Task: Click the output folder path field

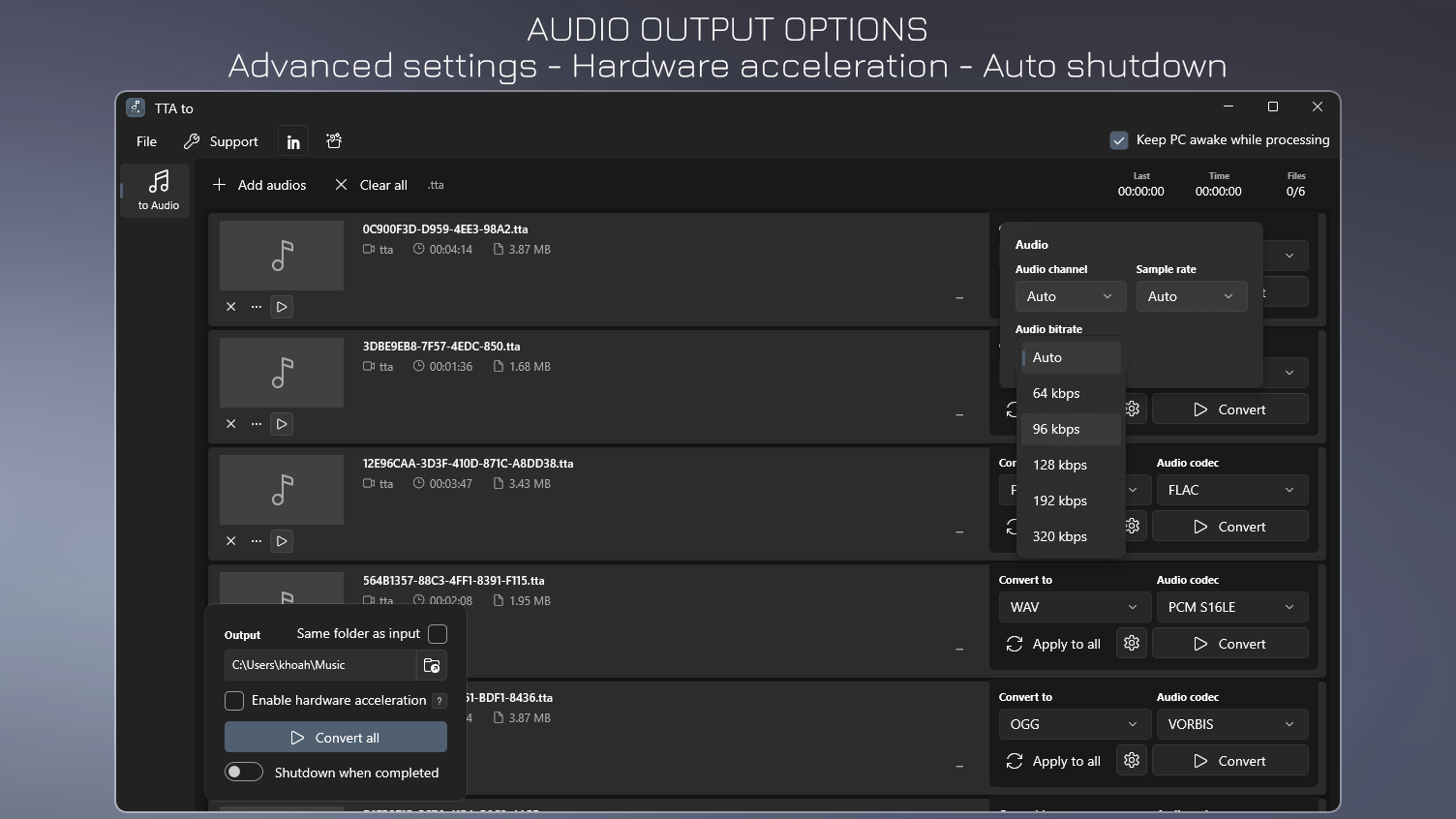Action: click(x=320, y=665)
